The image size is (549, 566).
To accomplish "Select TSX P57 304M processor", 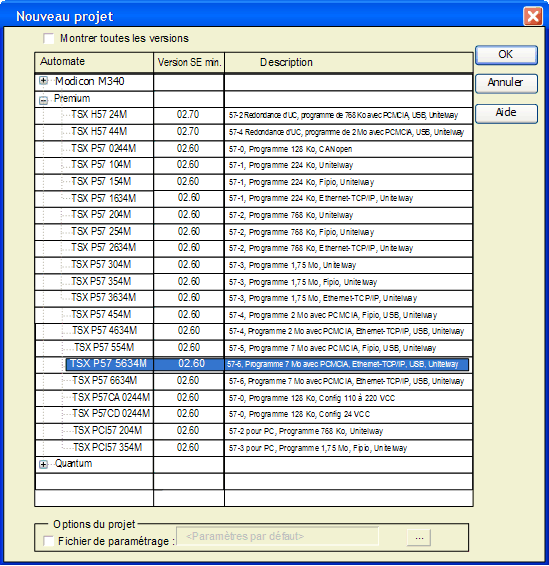I will pyautogui.click(x=101, y=264).
